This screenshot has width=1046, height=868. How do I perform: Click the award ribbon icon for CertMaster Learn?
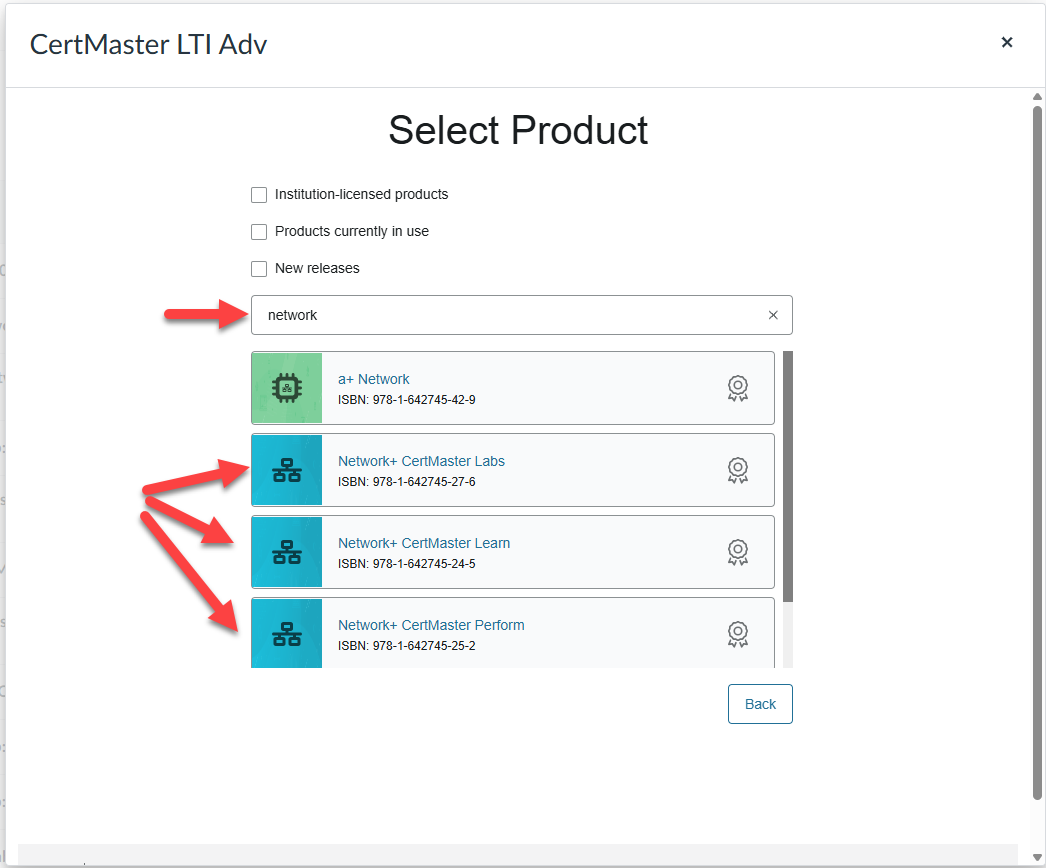(x=738, y=552)
